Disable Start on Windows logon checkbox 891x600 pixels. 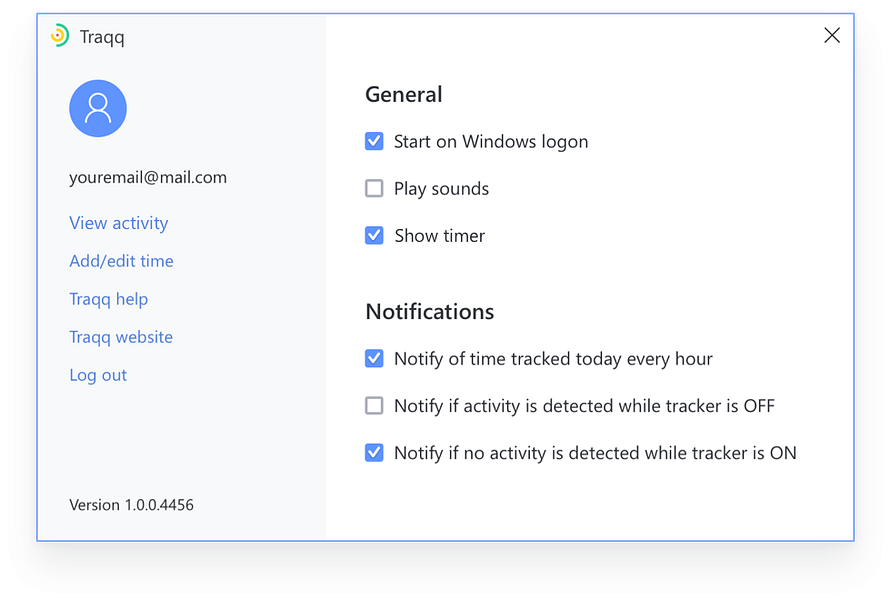374,142
